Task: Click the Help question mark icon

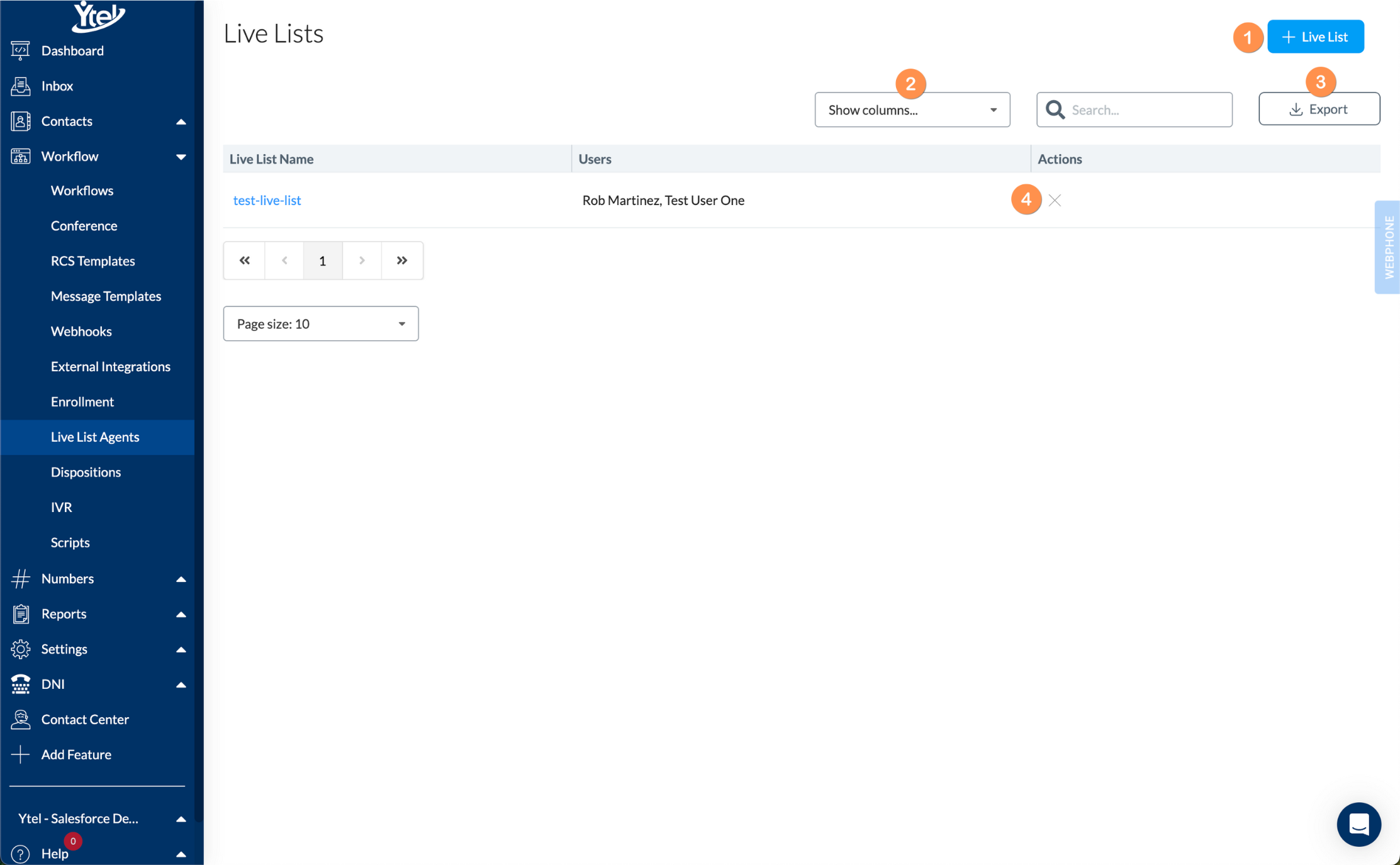Action: [x=20, y=854]
